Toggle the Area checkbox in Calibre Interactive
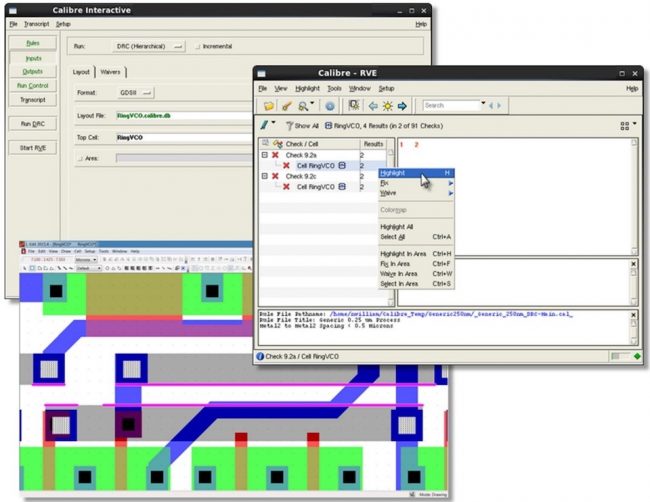 tap(80, 158)
